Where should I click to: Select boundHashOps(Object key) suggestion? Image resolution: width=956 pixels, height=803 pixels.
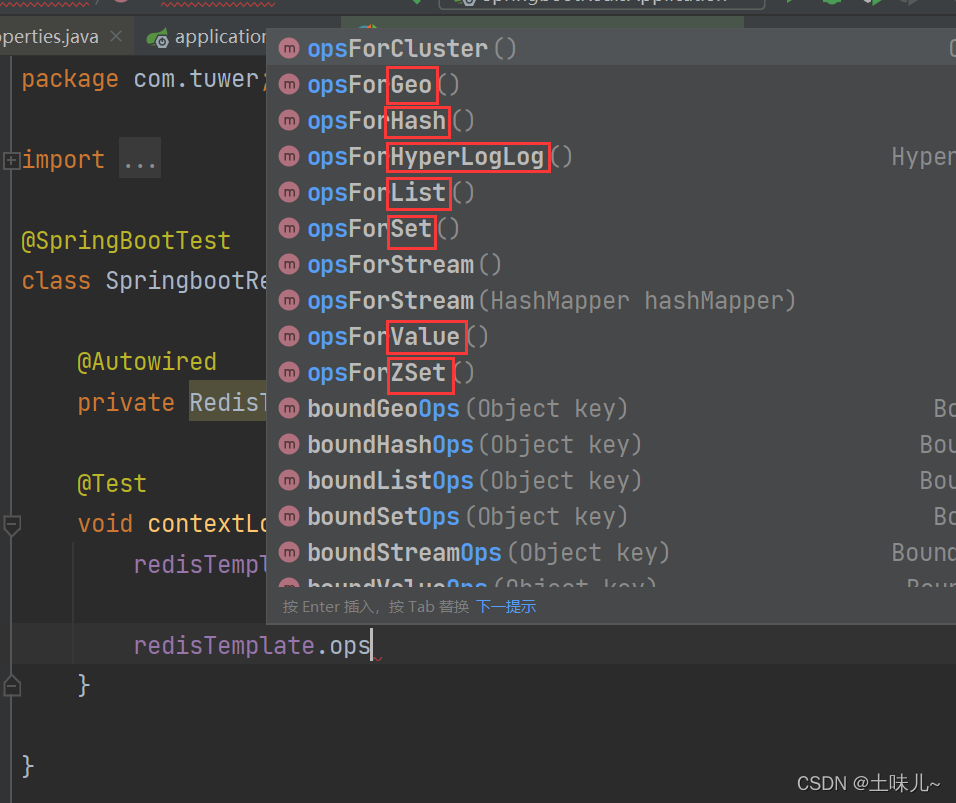tap(612, 444)
